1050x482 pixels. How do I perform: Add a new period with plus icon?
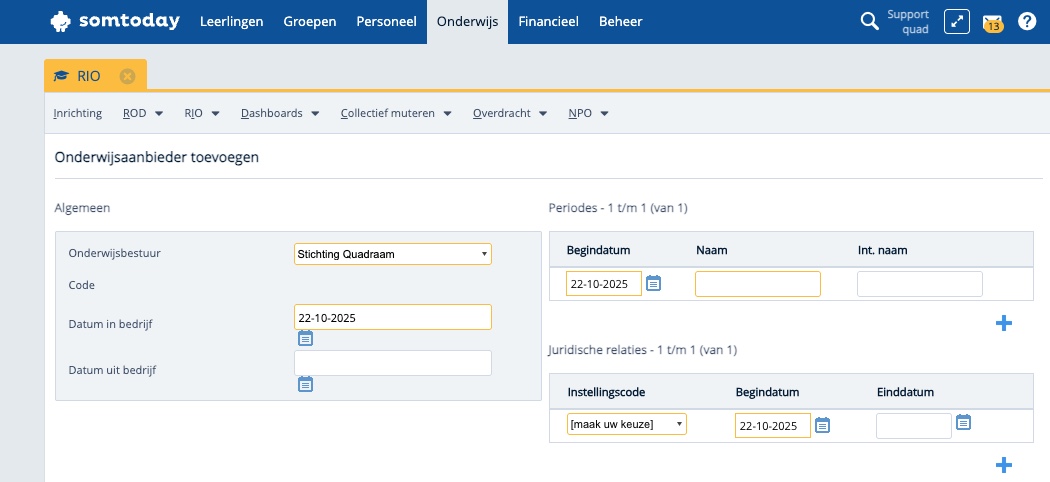(1004, 323)
